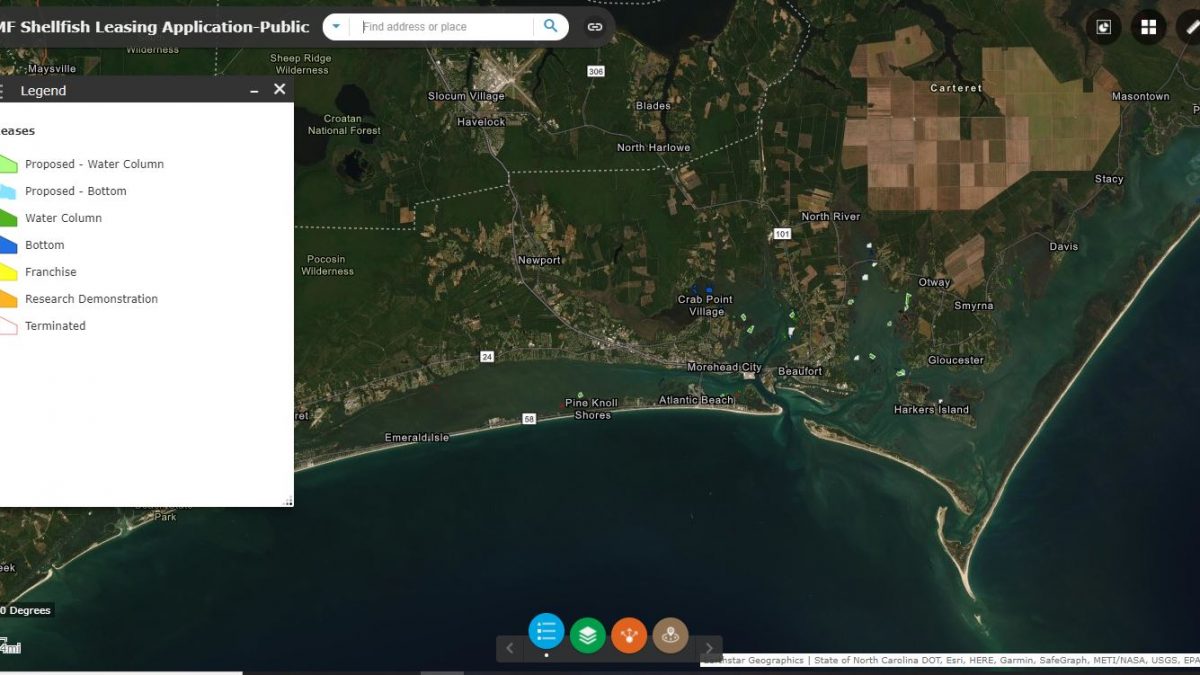Expand the search source dropdown arrow
The image size is (1200, 675).
pyautogui.click(x=336, y=27)
